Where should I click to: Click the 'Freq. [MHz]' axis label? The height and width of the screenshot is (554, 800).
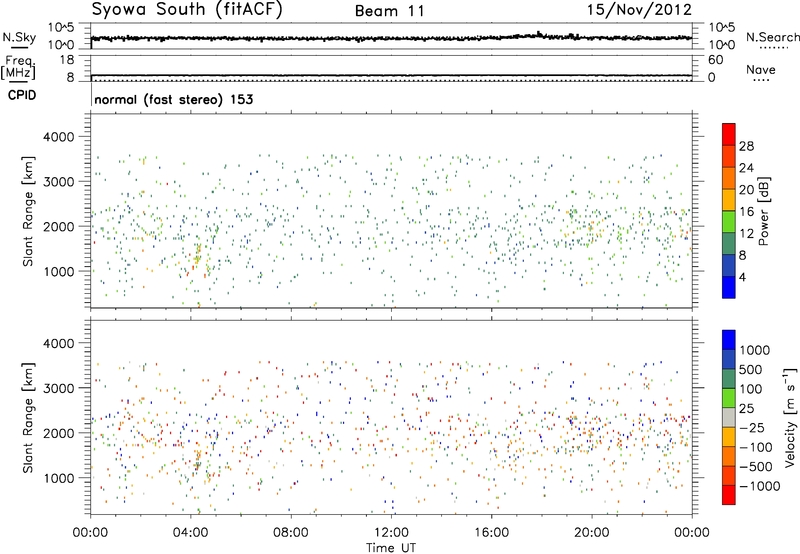tap(19, 67)
